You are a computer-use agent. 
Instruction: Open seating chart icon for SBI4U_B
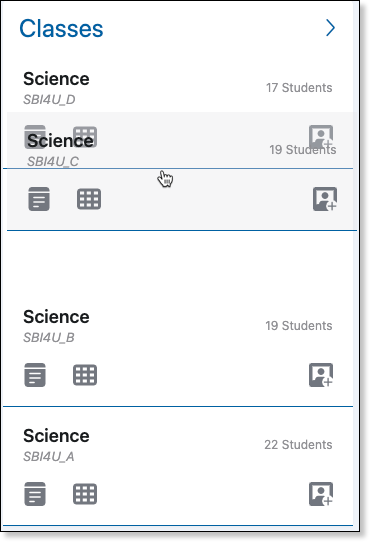point(321,375)
